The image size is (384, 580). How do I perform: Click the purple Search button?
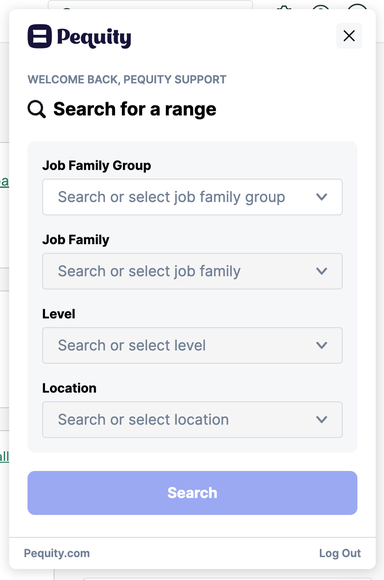click(x=192, y=493)
